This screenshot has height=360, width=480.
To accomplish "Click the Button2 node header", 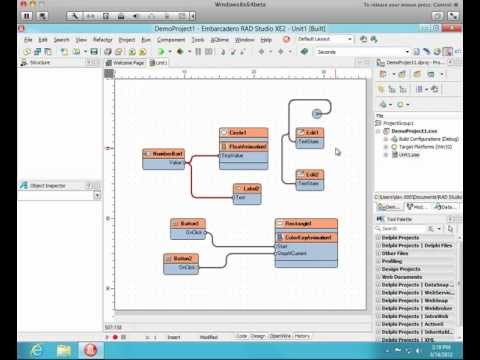I will point(181,259).
